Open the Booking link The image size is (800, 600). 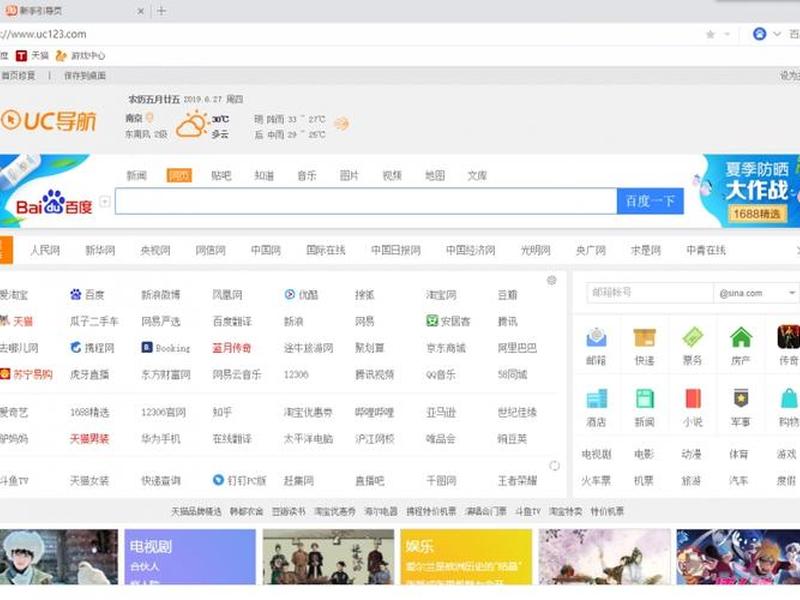tap(166, 347)
